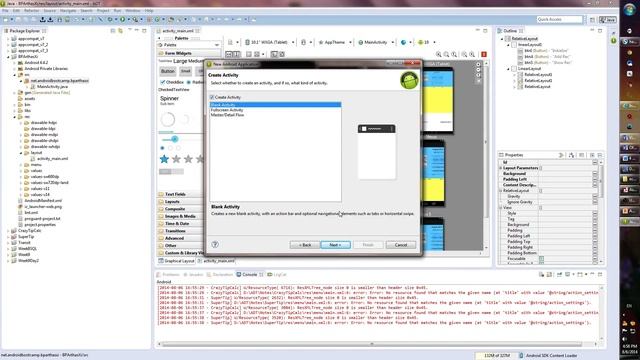This screenshot has height=360, width=640.
Task: Click the green Run toolbar icon
Action: (x=122, y=19)
